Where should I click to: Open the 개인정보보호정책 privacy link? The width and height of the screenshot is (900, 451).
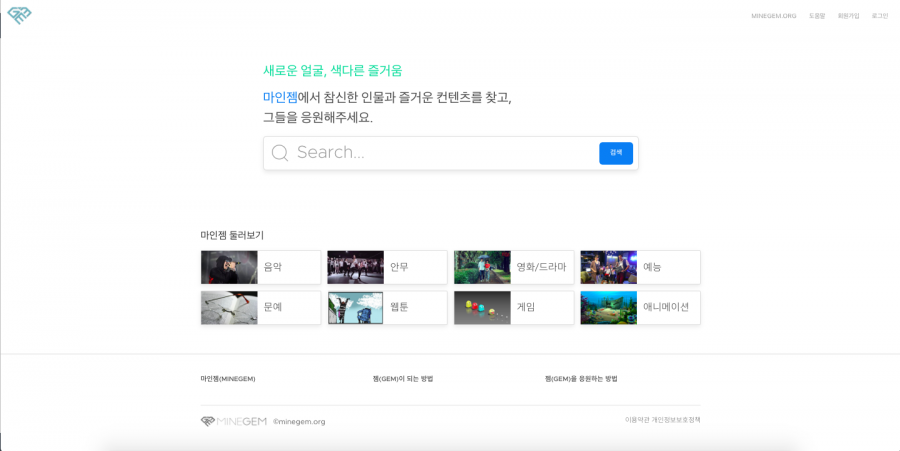676,420
